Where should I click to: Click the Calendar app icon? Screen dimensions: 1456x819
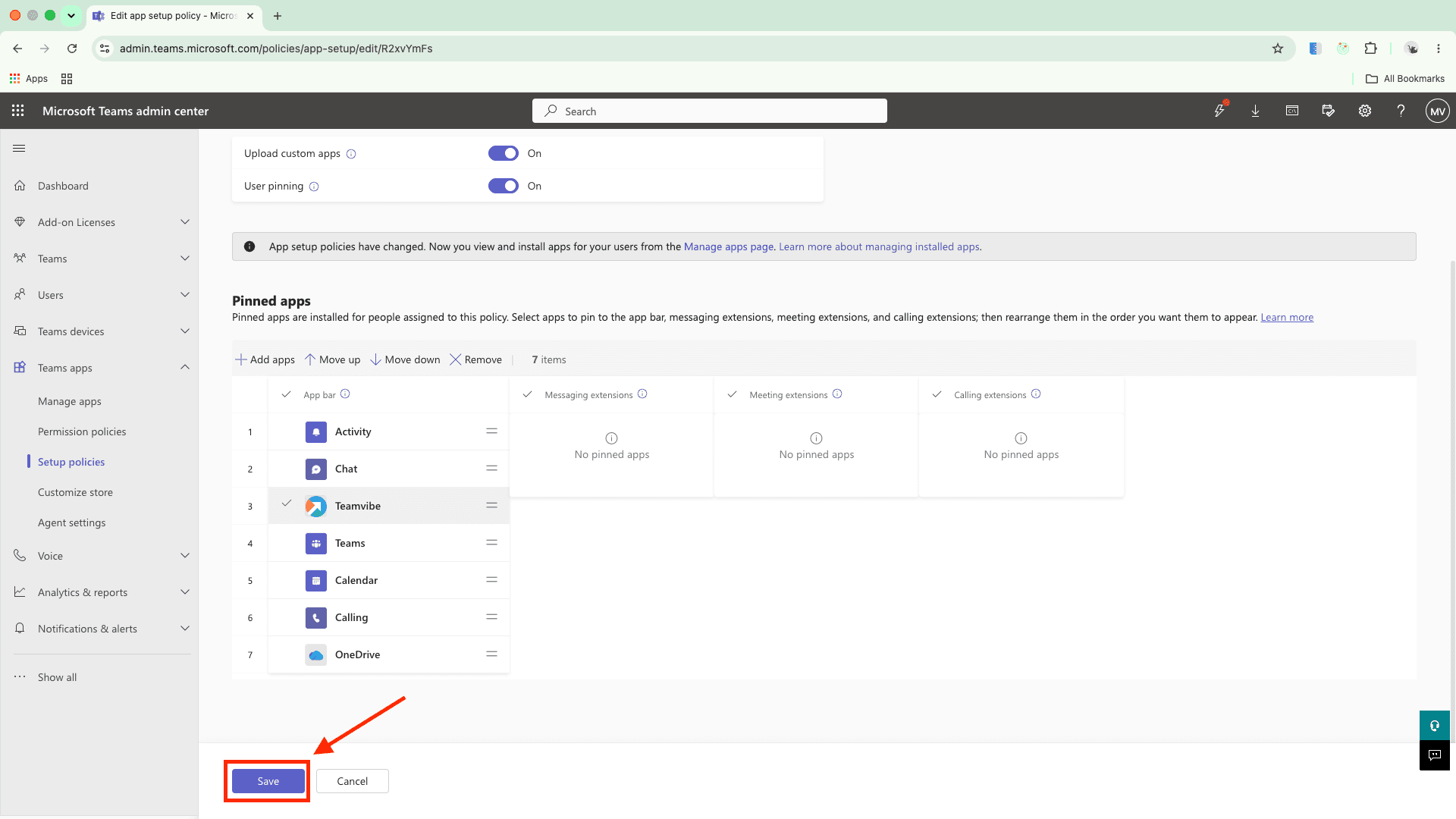click(316, 581)
